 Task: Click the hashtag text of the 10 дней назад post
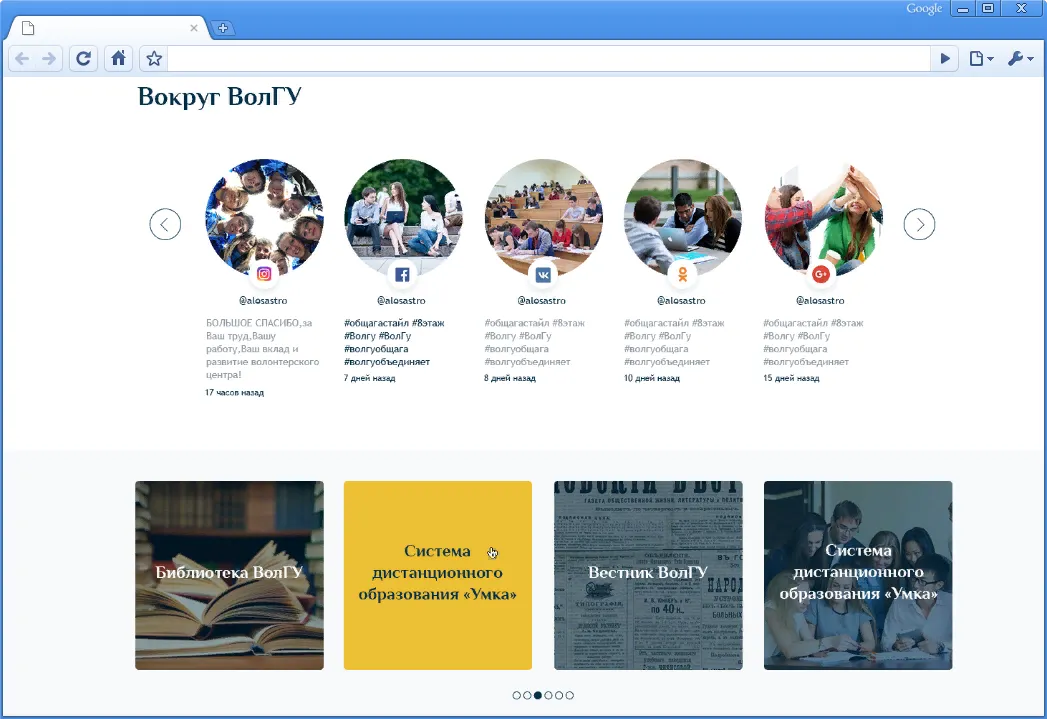point(674,342)
